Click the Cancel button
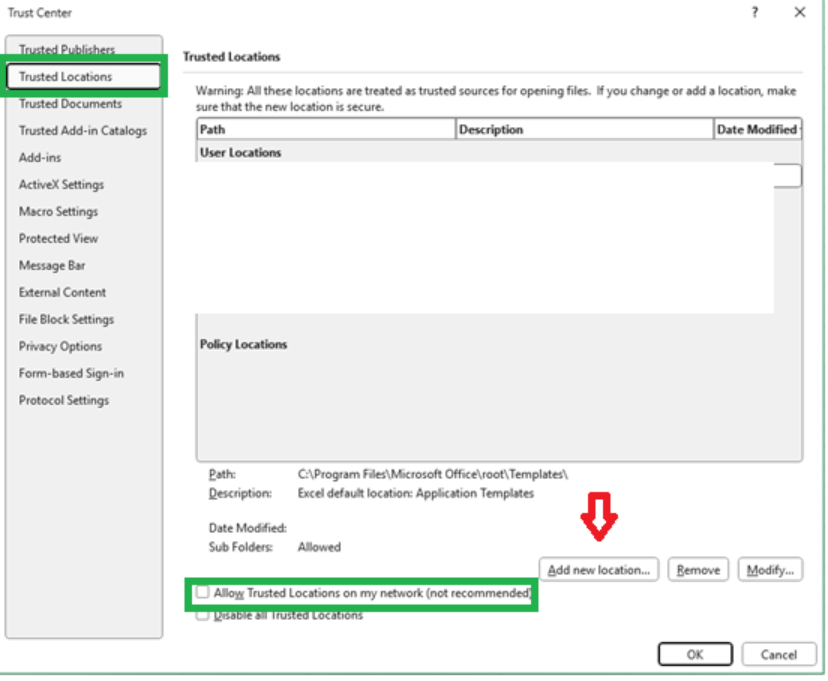 point(778,654)
